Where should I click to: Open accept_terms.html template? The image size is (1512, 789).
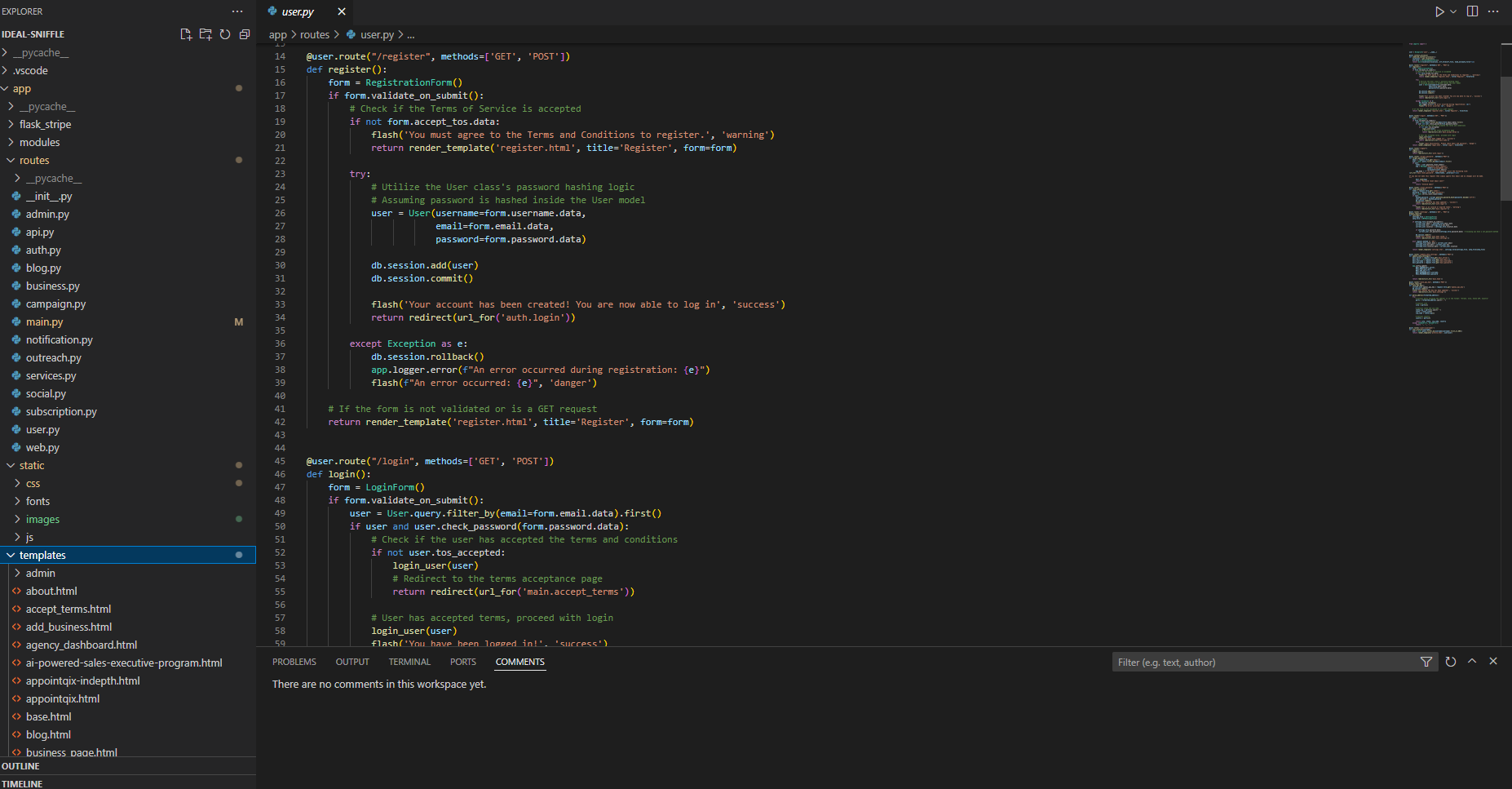[128, 609]
